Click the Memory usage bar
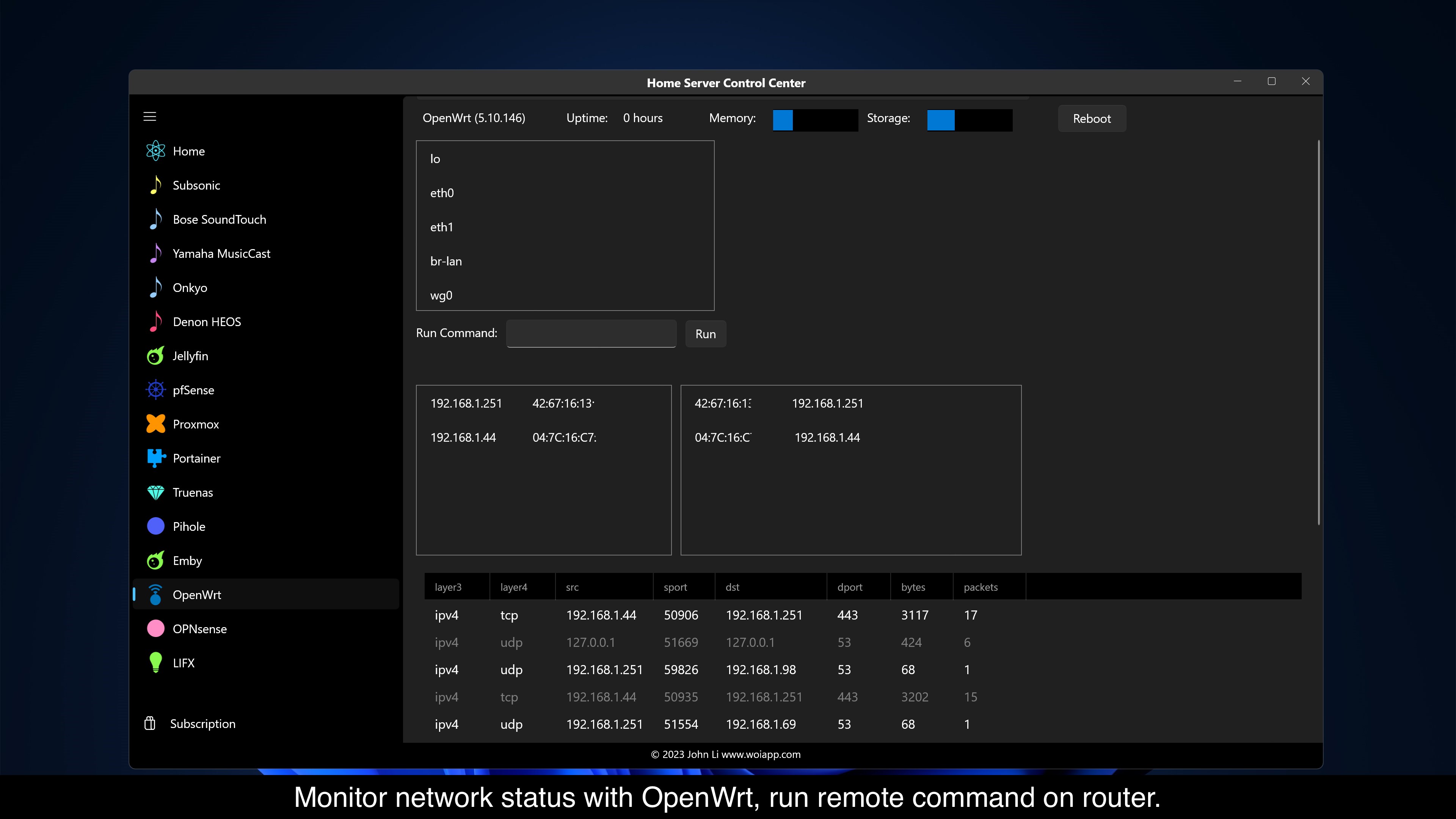The width and height of the screenshot is (1456, 819). 815,120
